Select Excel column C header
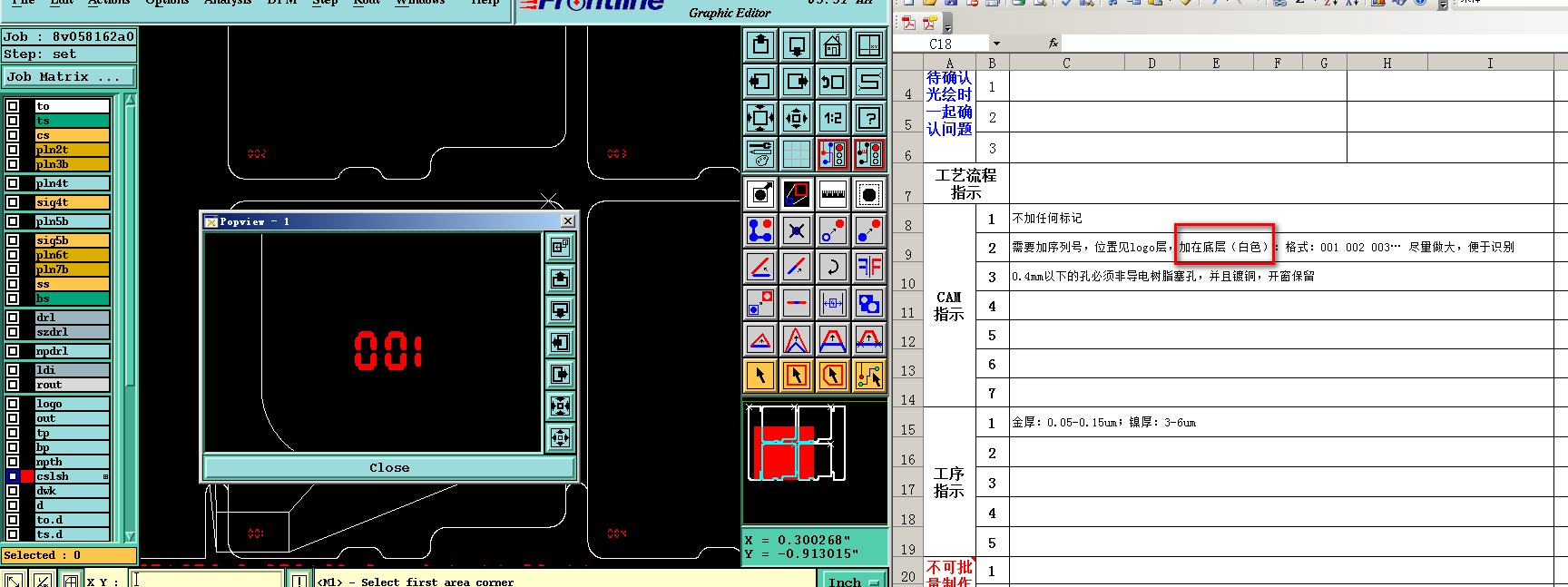 click(1066, 63)
